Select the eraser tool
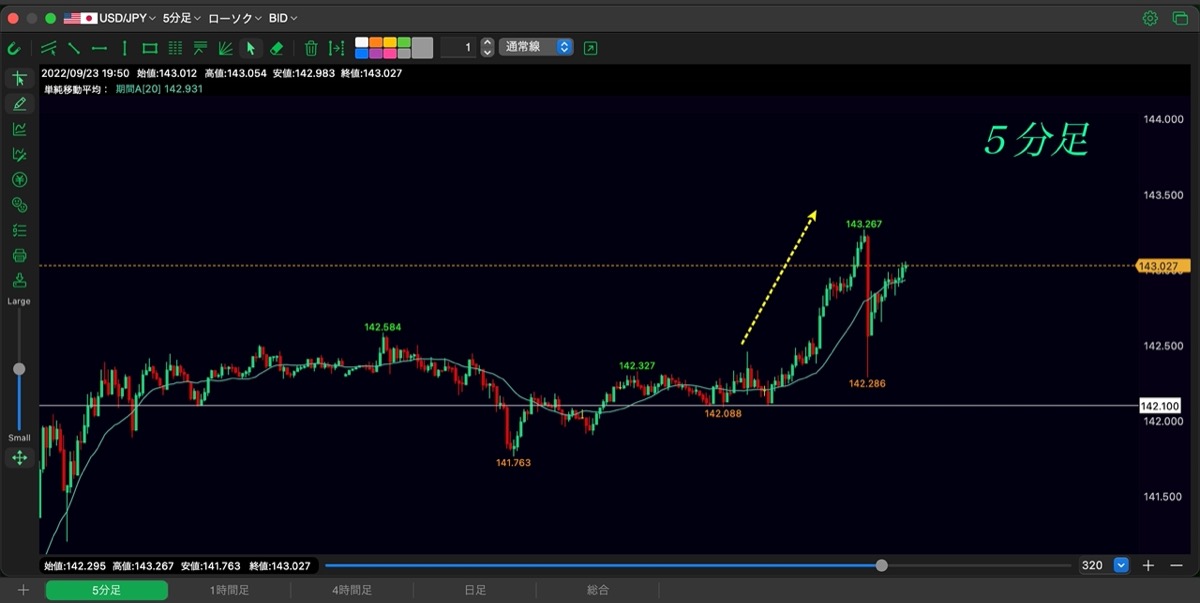This screenshot has height=603, width=1200. (277, 47)
